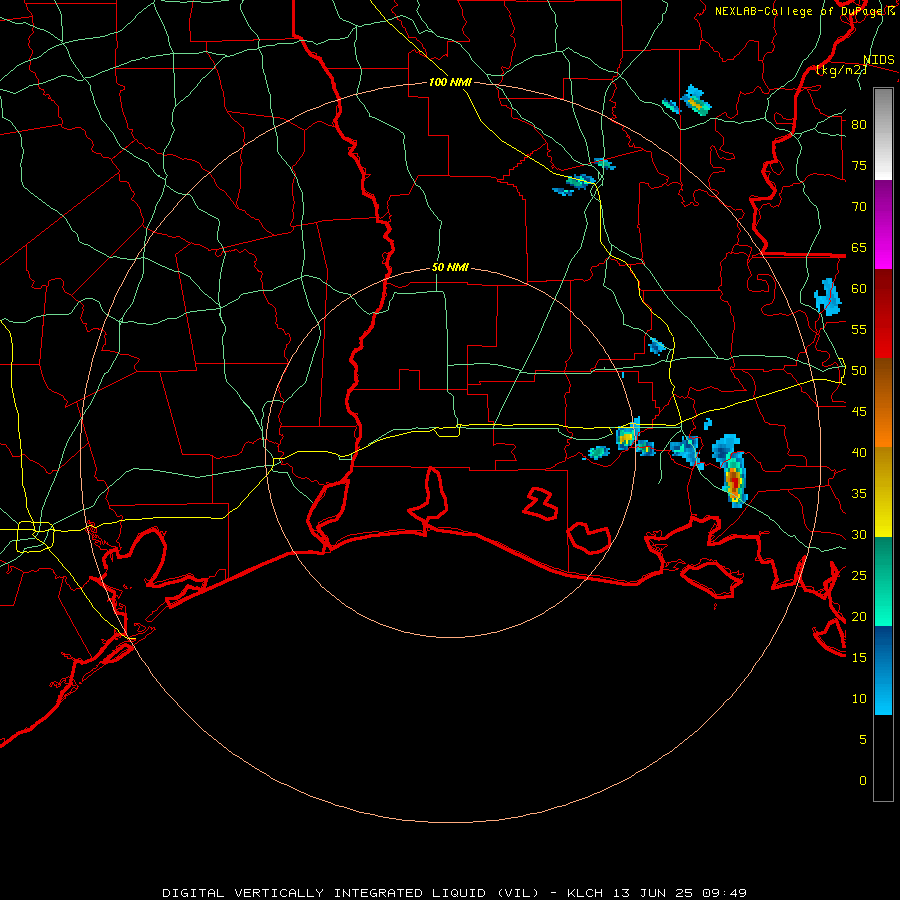Image resolution: width=900 pixels, height=900 pixels.
Task: Click the colorbar value 35
Action: [x=859, y=494]
